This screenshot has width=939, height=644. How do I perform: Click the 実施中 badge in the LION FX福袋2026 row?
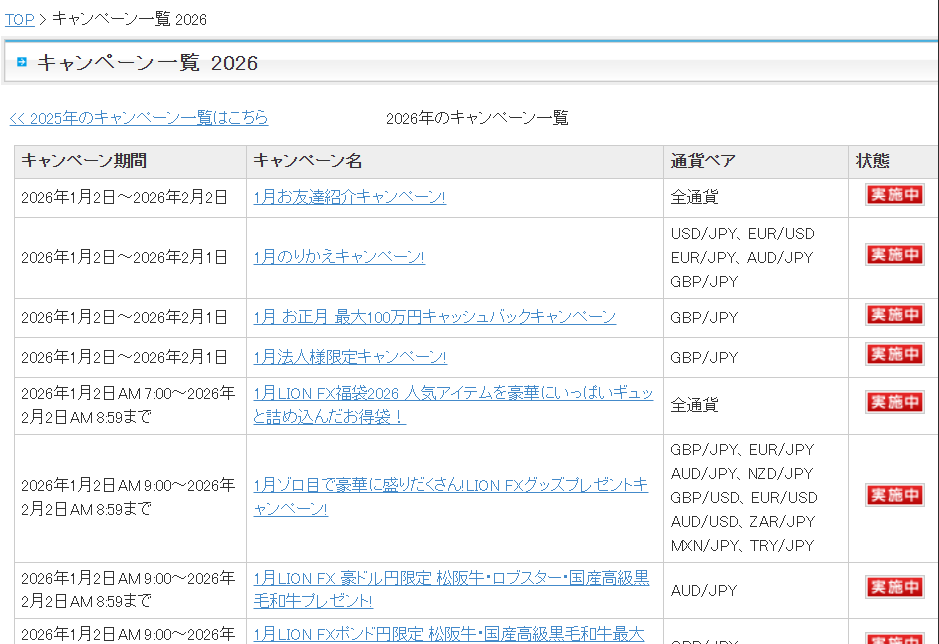tap(894, 402)
